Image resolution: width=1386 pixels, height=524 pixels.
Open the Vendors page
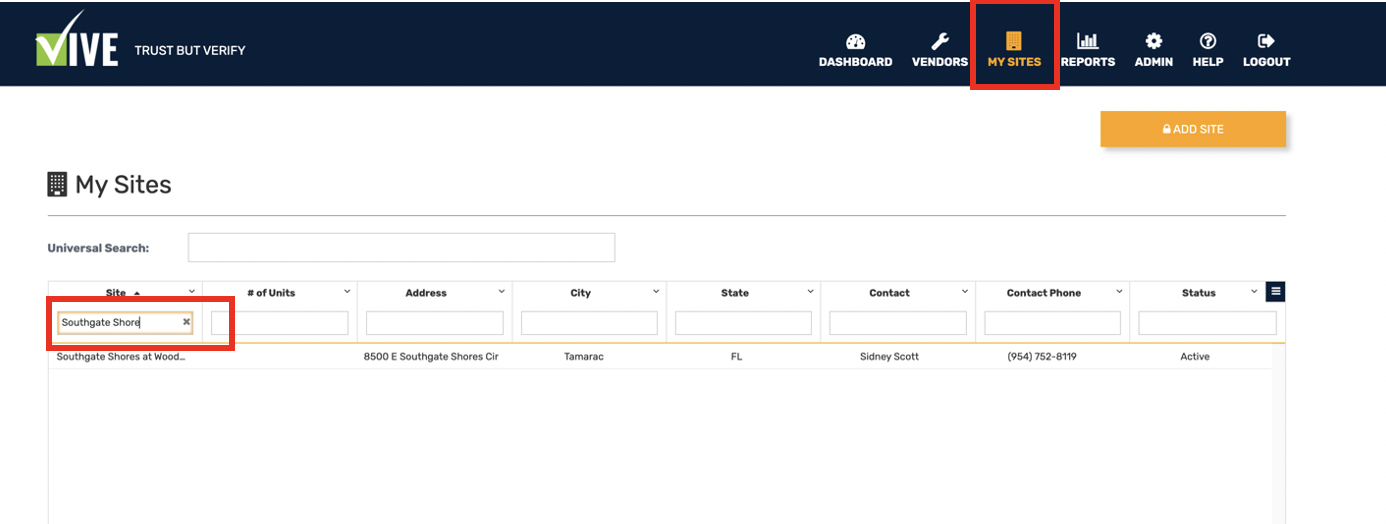tap(939, 51)
